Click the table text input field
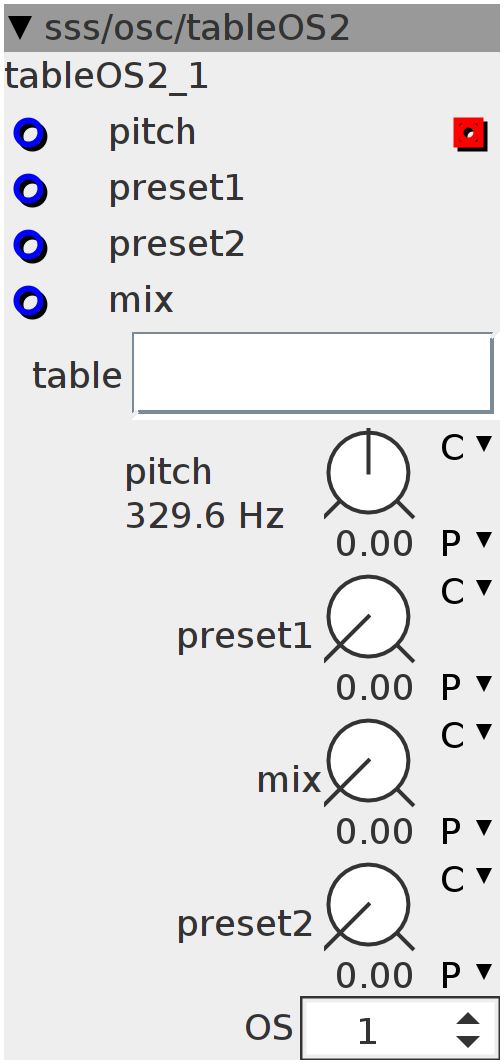This screenshot has width=504, height=1064. click(x=313, y=373)
